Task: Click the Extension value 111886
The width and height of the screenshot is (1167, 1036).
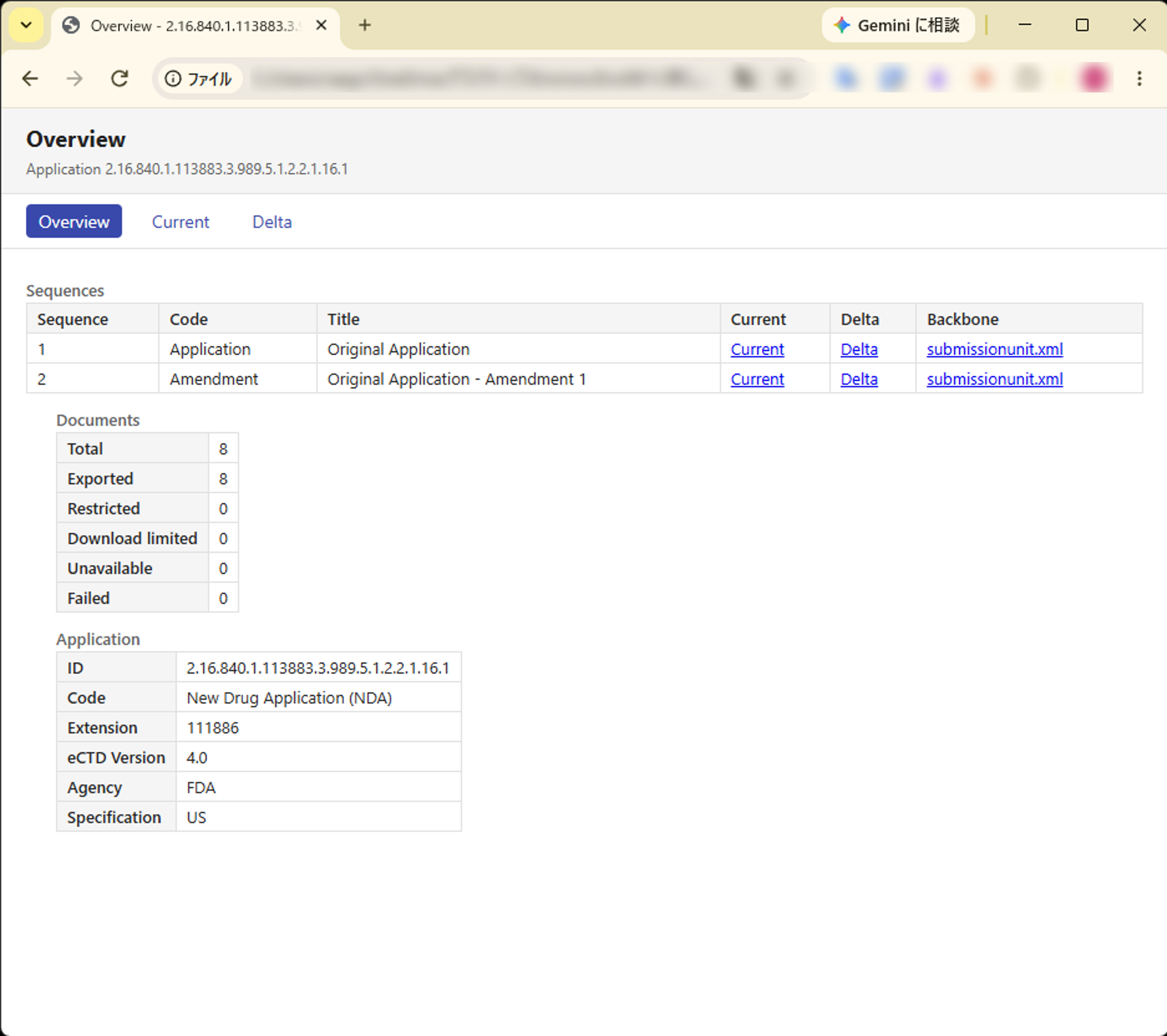Action: click(x=212, y=728)
